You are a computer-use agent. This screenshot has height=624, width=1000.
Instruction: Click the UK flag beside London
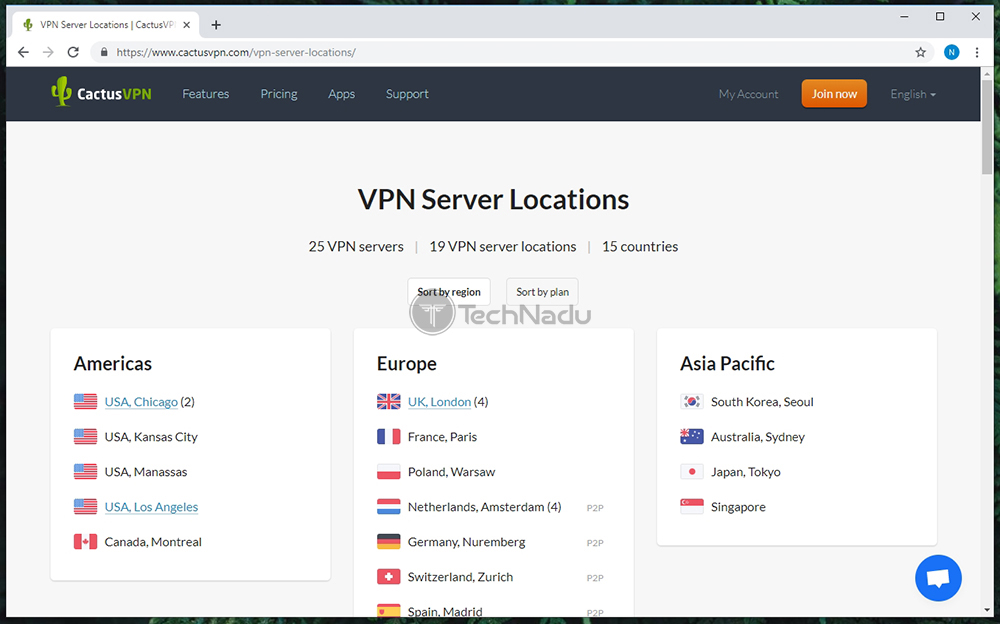388,401
